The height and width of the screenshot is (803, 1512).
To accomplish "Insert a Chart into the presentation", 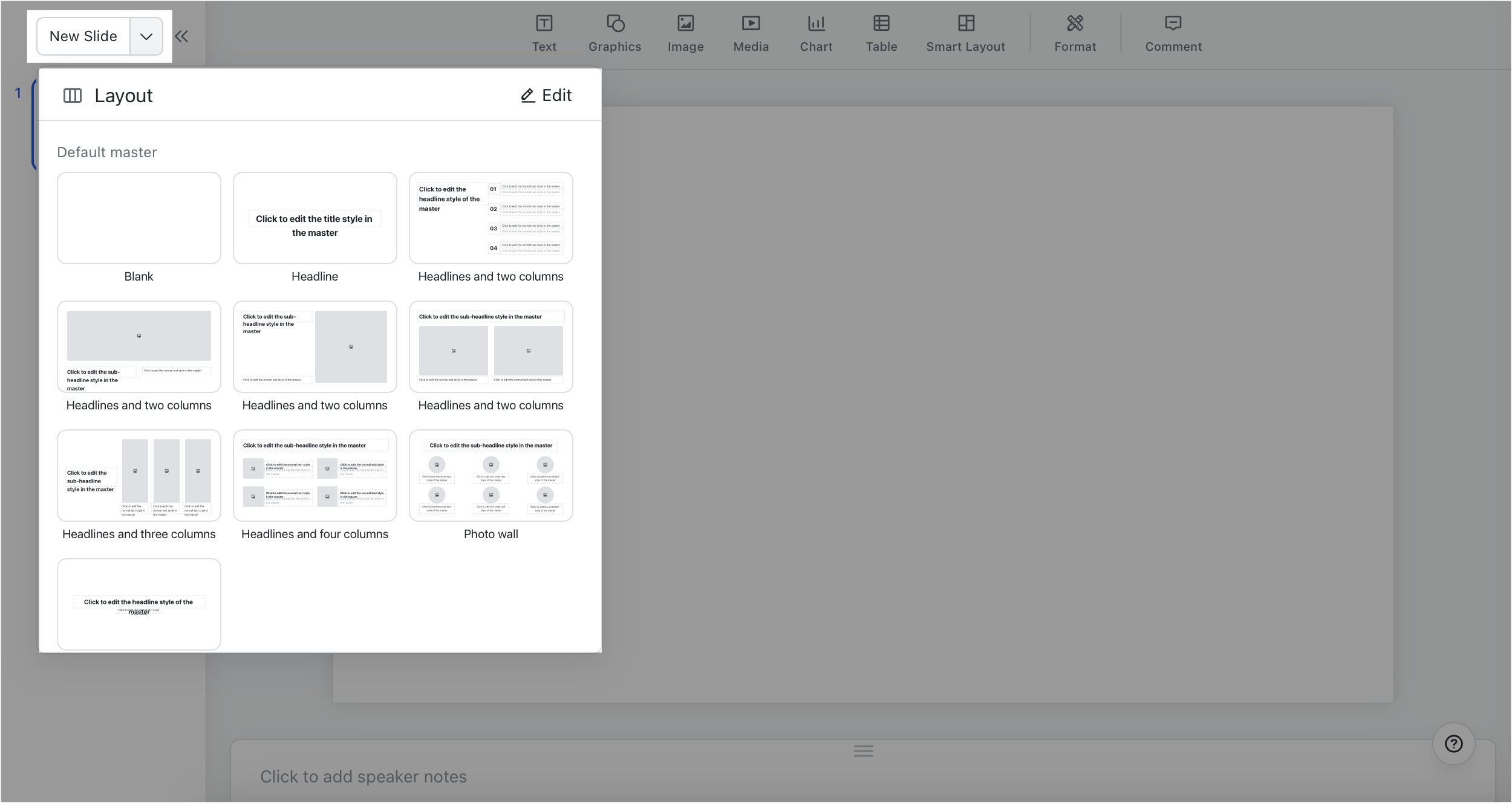I will pos(815,33).
